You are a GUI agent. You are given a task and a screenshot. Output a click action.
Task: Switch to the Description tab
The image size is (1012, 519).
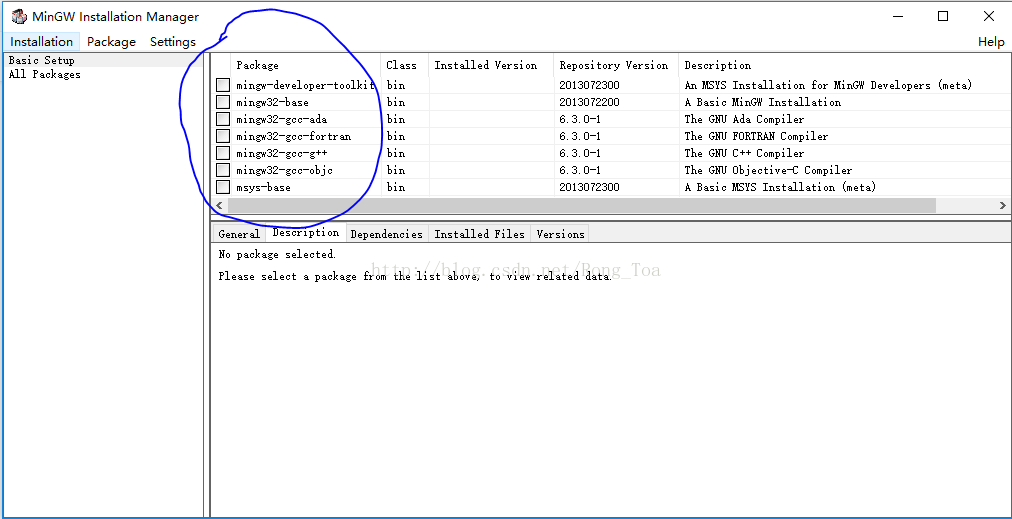click(x=305, y=232)
